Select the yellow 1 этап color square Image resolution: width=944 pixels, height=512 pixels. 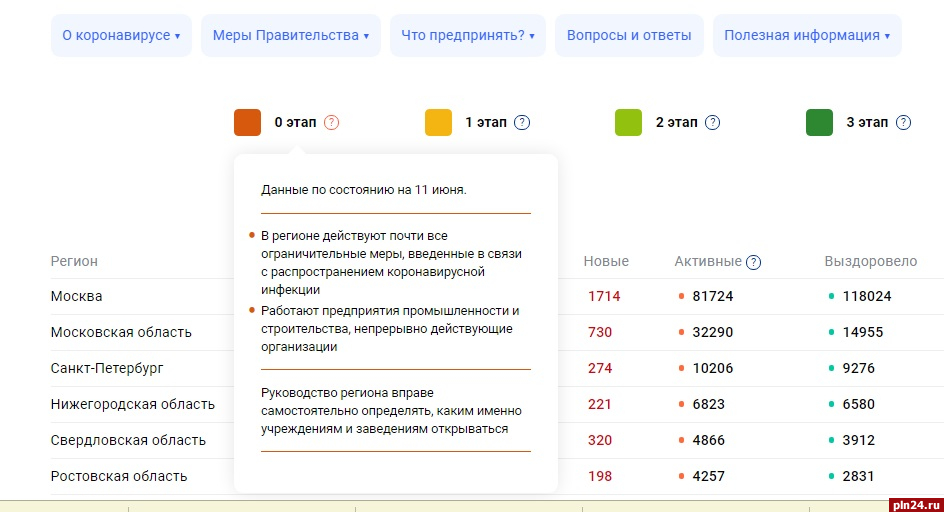pyautogui.click(x=438, y=123)
